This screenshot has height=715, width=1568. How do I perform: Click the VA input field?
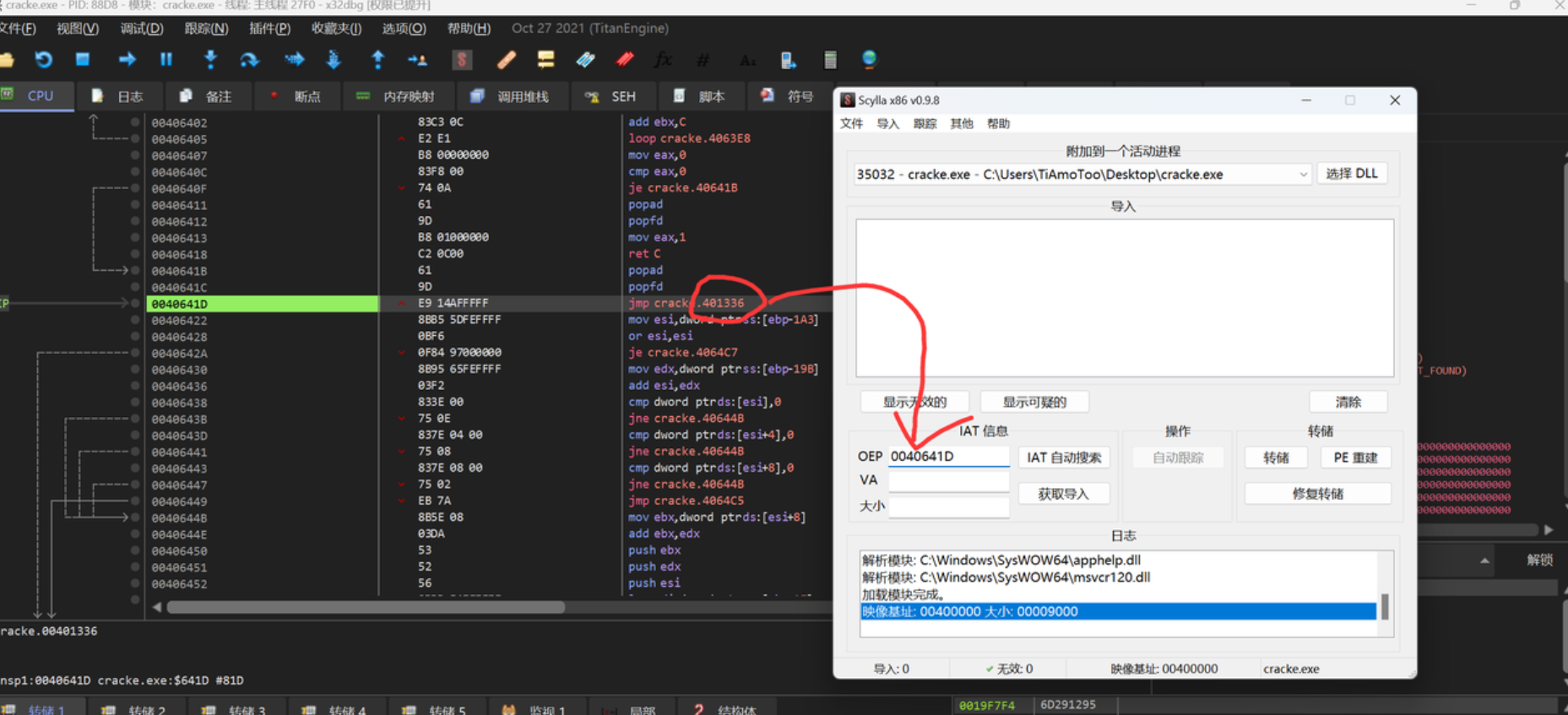point(948,481)
